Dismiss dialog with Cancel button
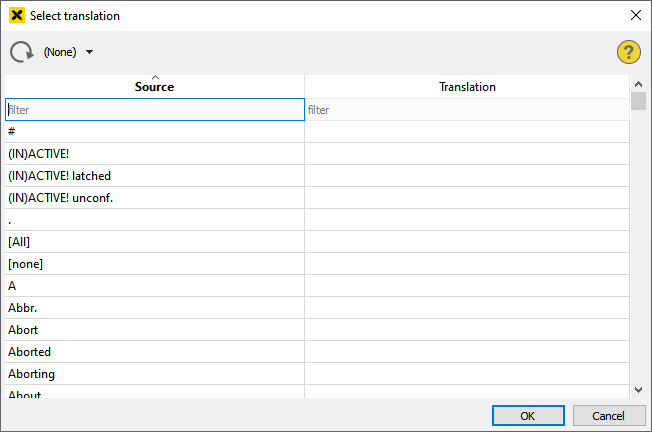The width and height of the screenshot is (652, 432). [609, 416]
